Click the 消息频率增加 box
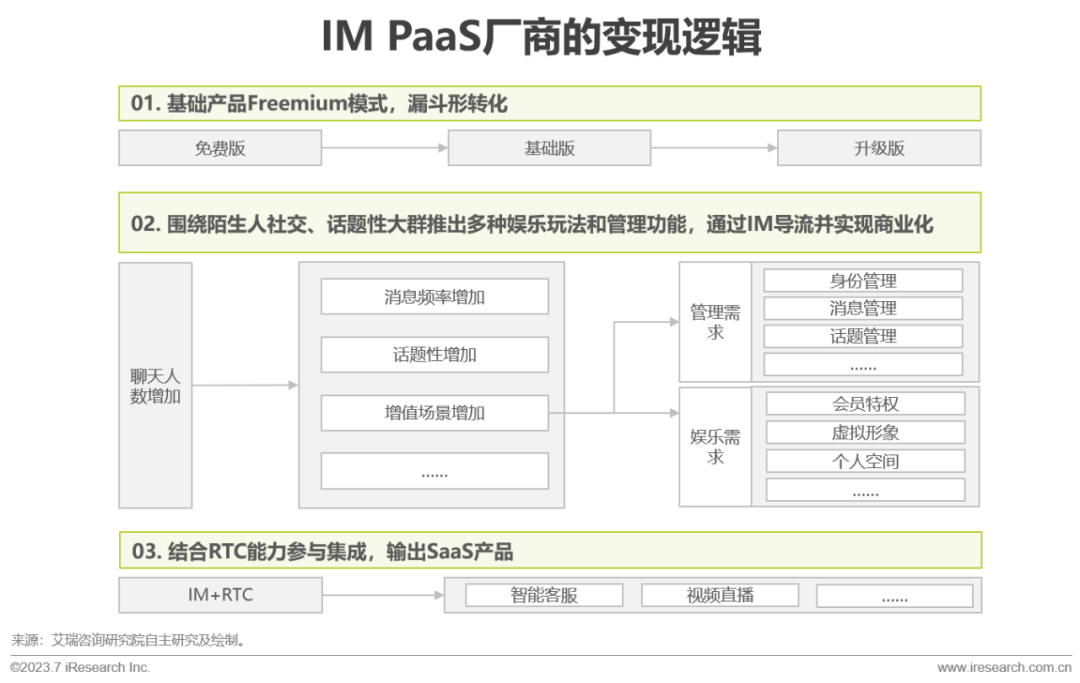Viewport: 1080px width, 683px height. [x=433, y=296]
